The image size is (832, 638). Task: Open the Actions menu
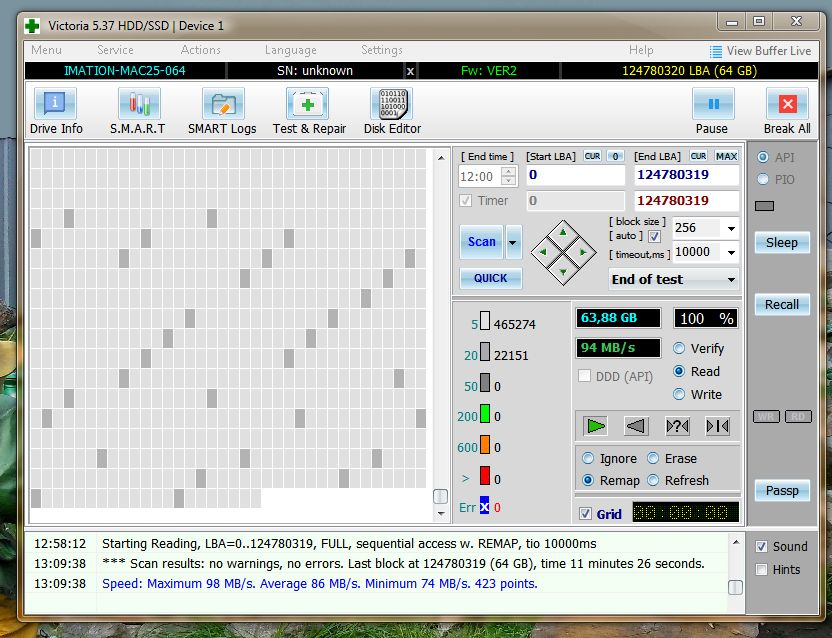201,50
